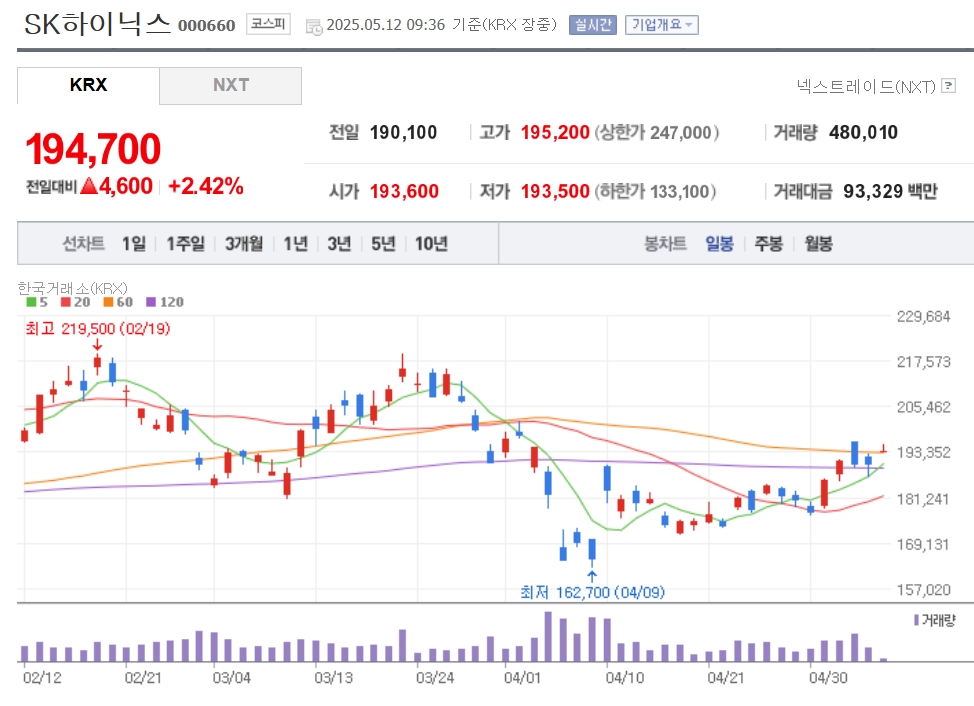Viewport: 974px width, 706px height.
Task: Click the purple 거래량 volume legend marker
Action: point(916,620)
